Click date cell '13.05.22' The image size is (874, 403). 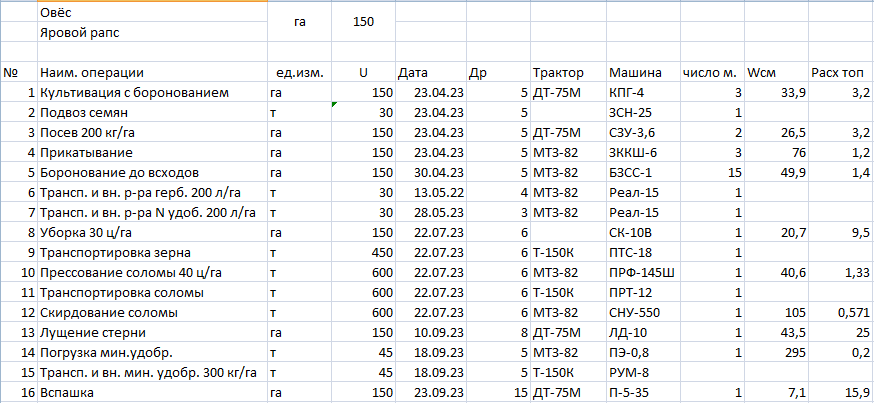click(430, 192)
